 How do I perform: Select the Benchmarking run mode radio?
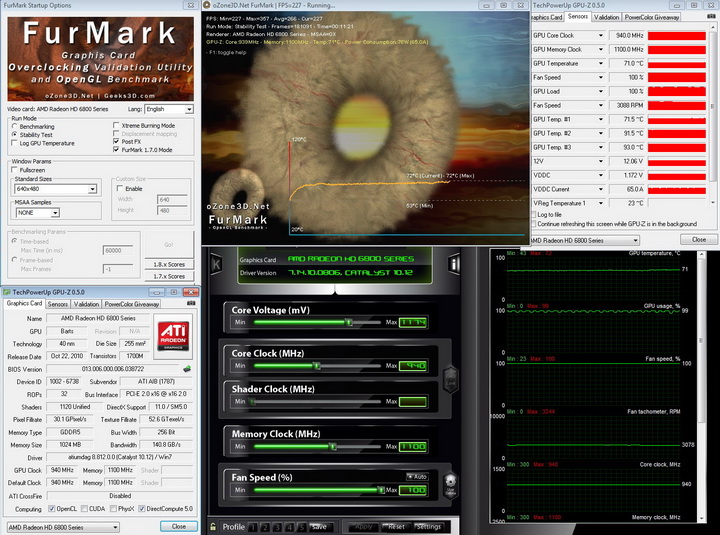point(15,126)
